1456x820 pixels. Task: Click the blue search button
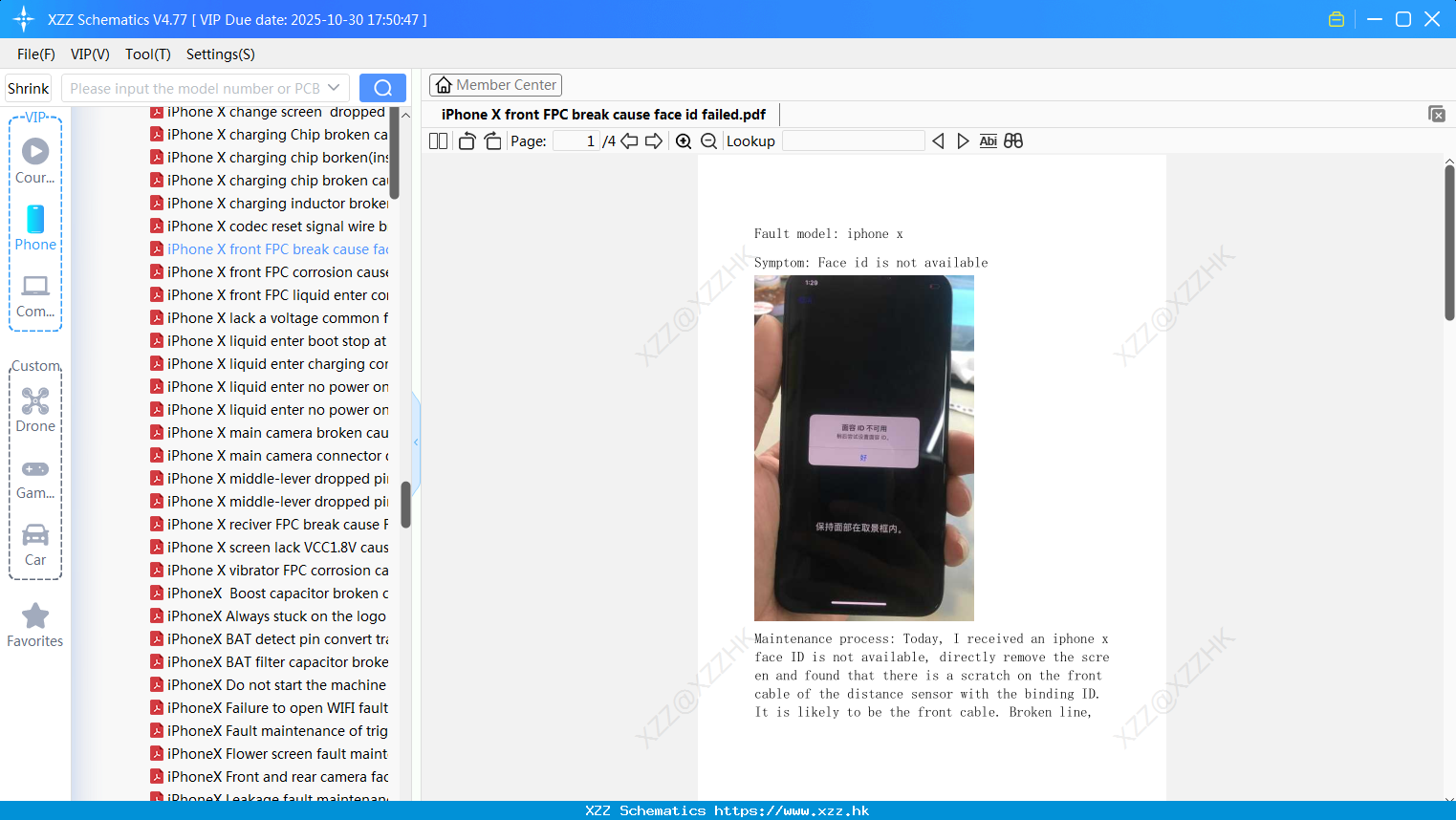382,88
